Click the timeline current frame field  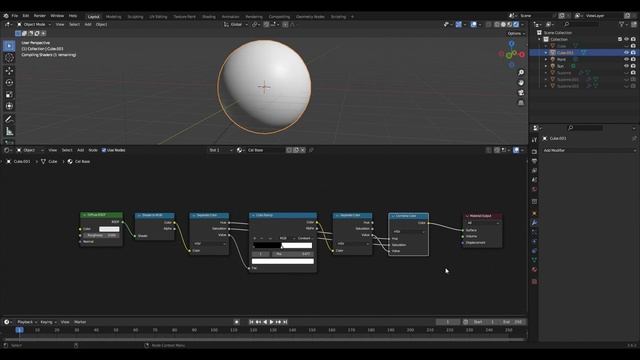click(x=448, y=322)
